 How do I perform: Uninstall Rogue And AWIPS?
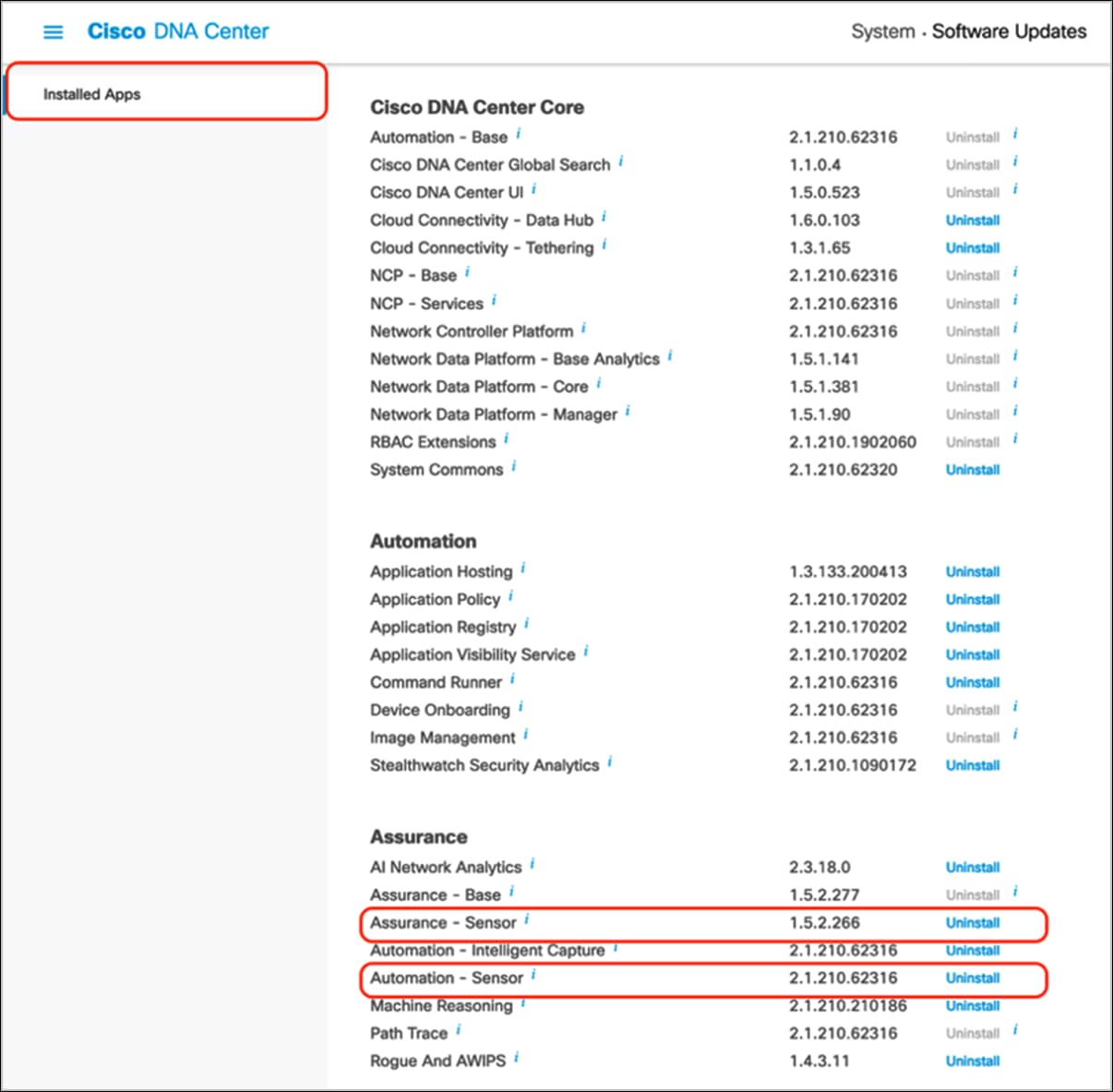click(973, 1062)
